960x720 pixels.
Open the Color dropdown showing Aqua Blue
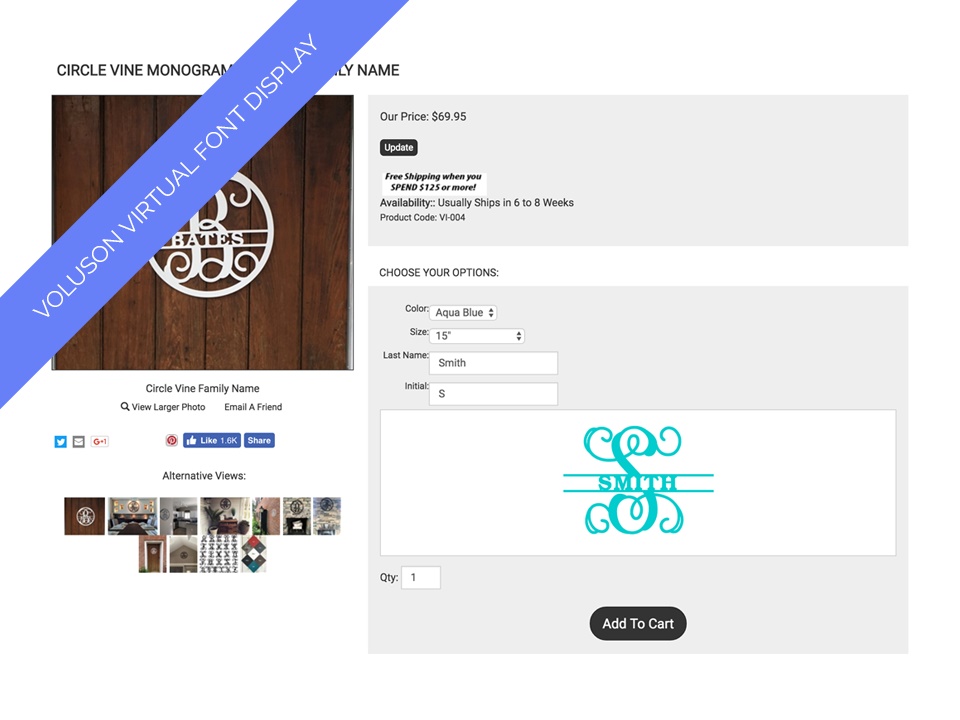click(463, 312)
